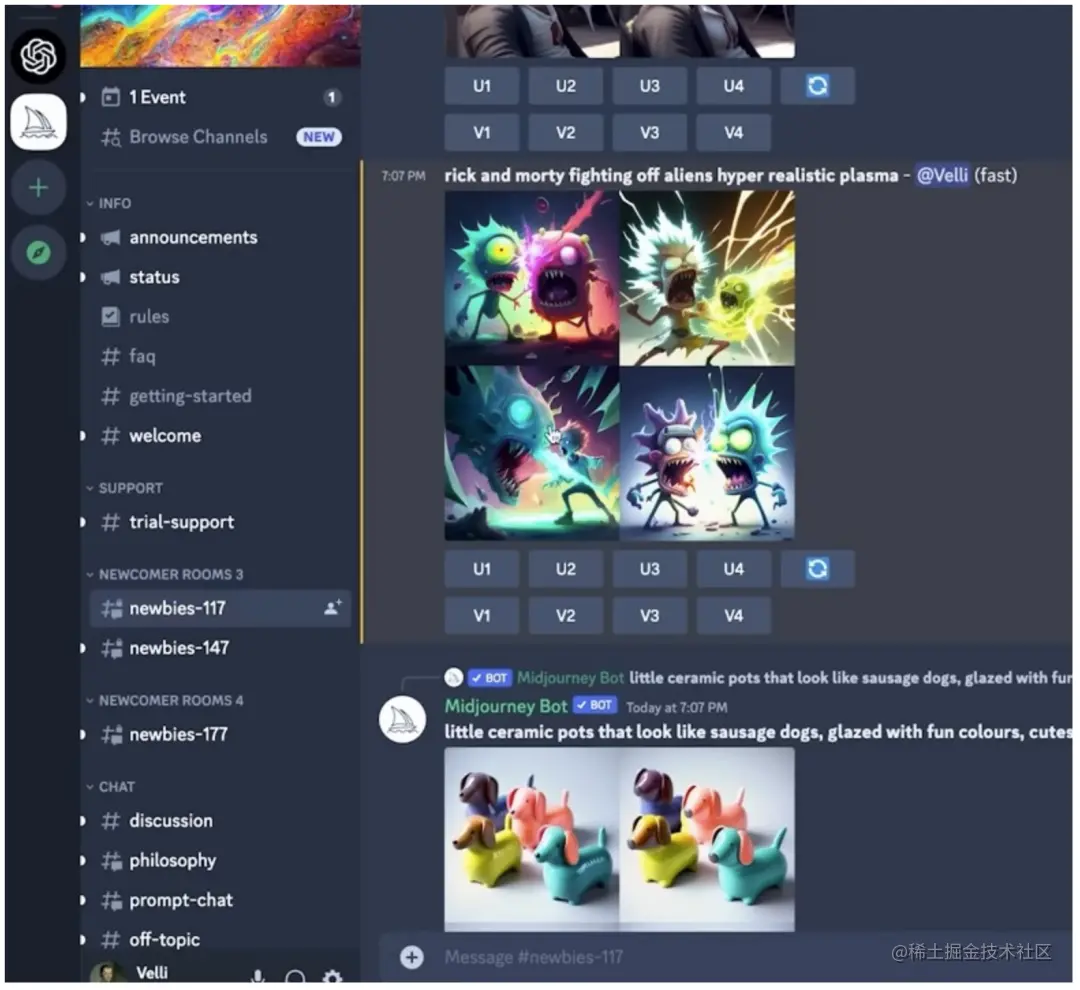Click U1 in the top button row
The height and width of the screenshot is (990, 1080).
pos(481,86)
